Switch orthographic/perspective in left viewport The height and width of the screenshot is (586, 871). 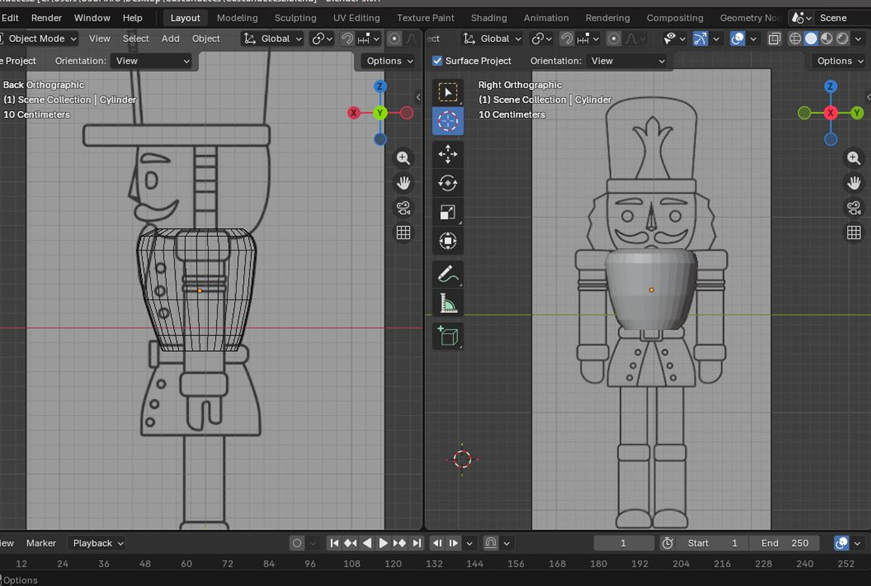pyautogui.click(x=403, y=233)
